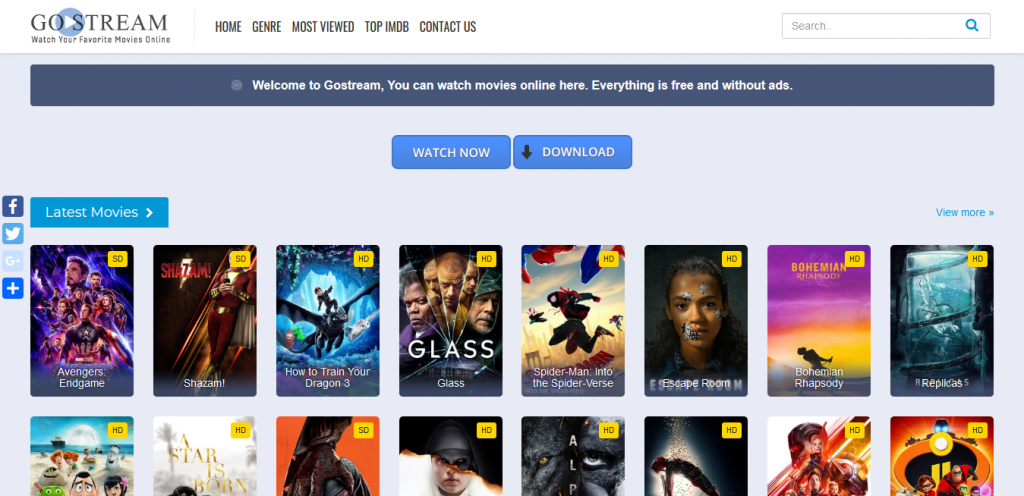Focus the Search input field
The image size is (1024, 496).
886,26
